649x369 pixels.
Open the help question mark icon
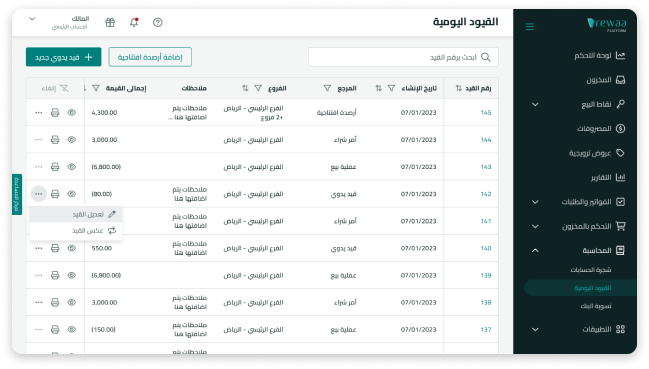pyautogui.click(x=158, y=22)
